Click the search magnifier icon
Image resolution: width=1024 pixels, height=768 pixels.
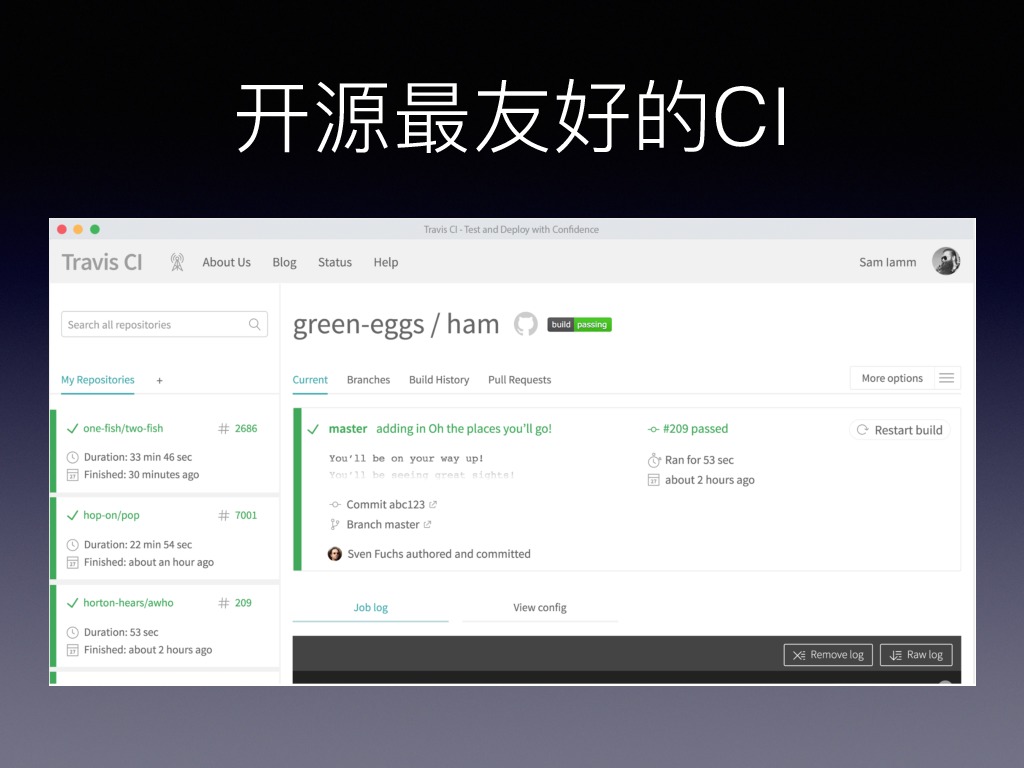[x=255, y=324]
